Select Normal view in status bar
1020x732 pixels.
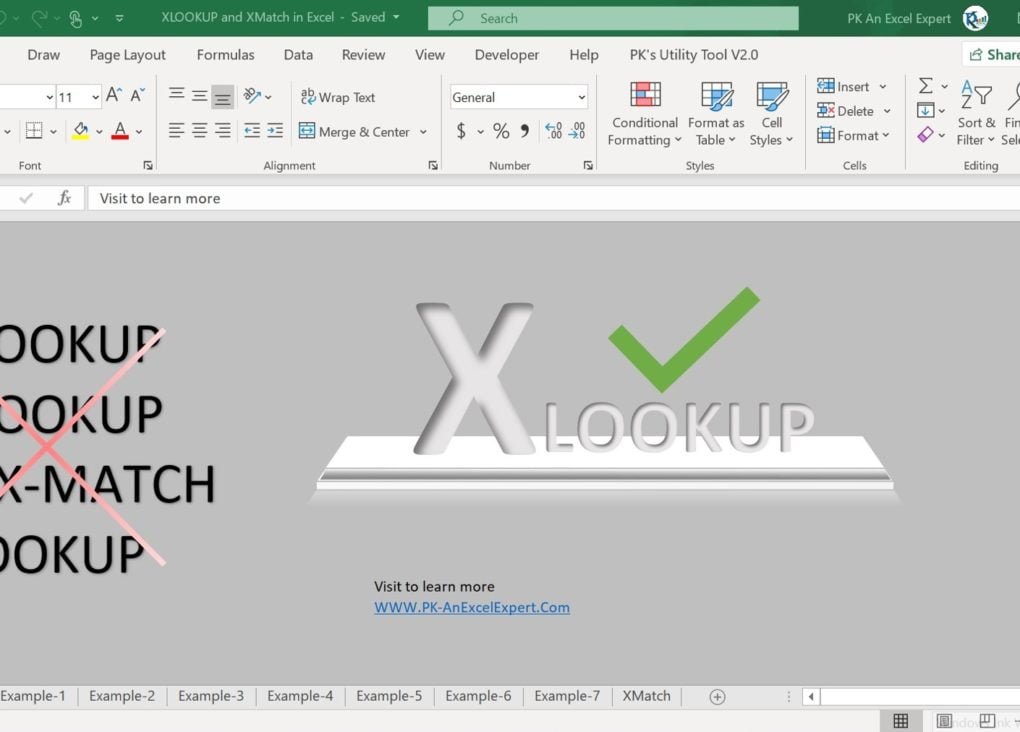900,721
